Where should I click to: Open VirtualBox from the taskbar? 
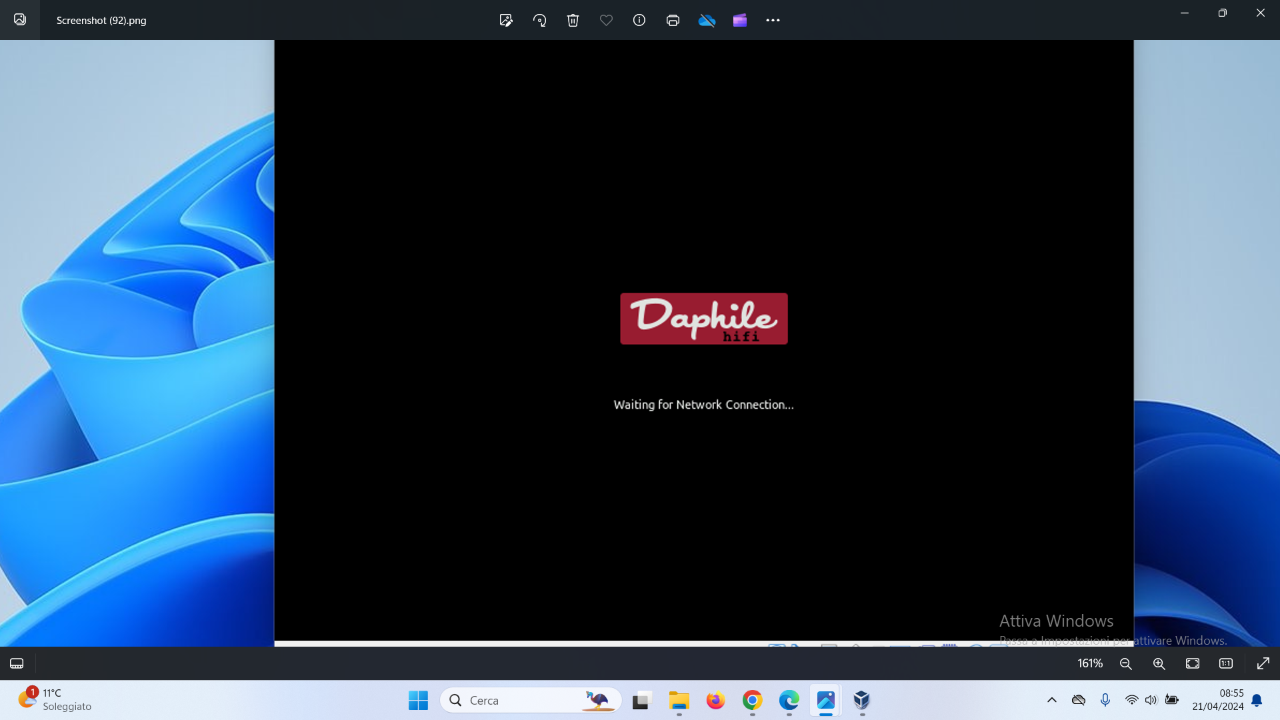tap(862, 700)
